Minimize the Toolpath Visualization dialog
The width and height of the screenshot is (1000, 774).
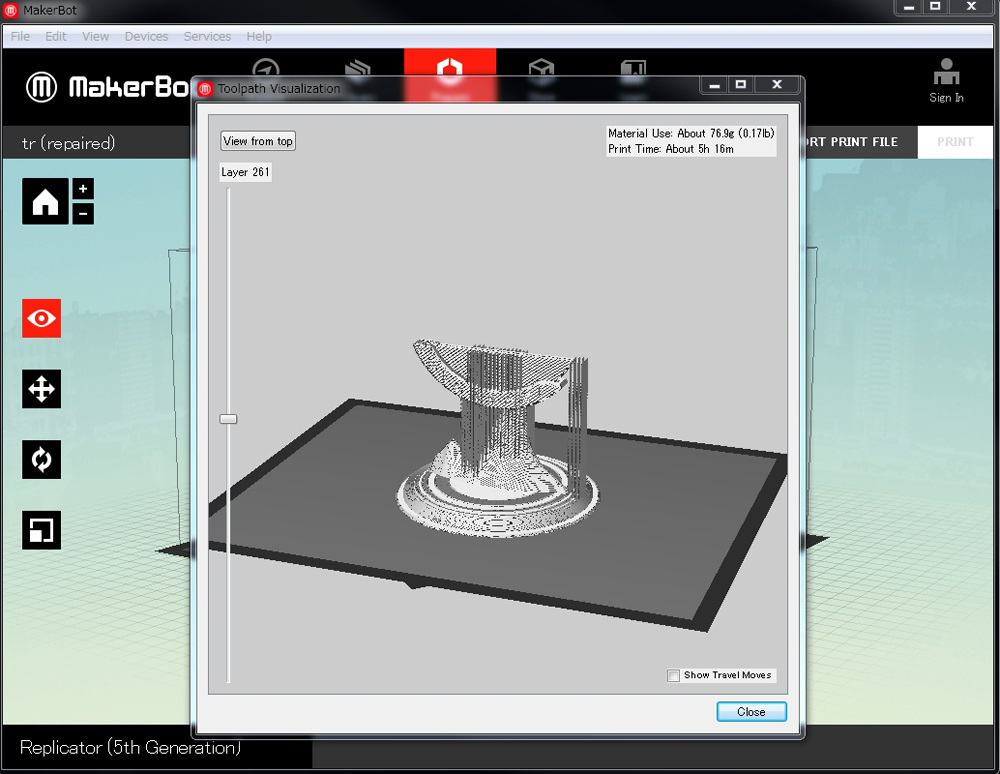[x=715, y=85]
